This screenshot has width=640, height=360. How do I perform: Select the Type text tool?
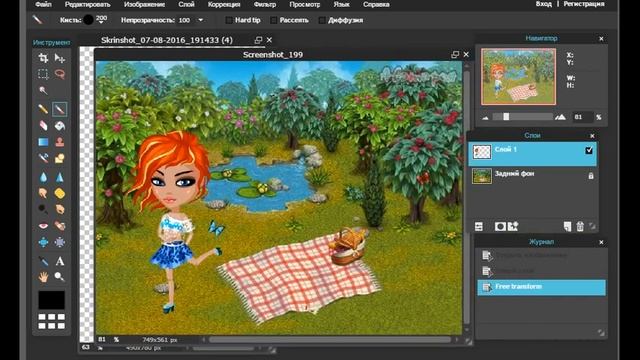point(60,261)
